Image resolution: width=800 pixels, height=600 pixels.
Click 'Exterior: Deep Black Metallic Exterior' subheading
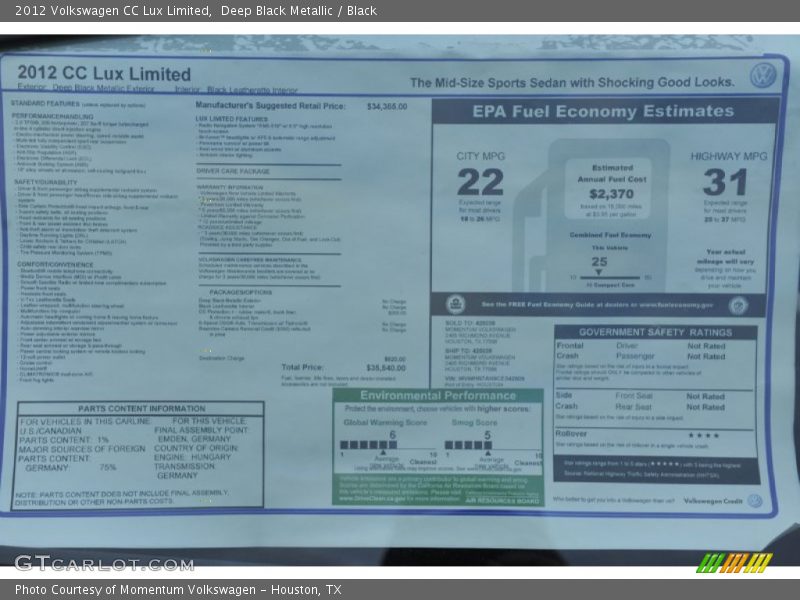click(86, 88)
